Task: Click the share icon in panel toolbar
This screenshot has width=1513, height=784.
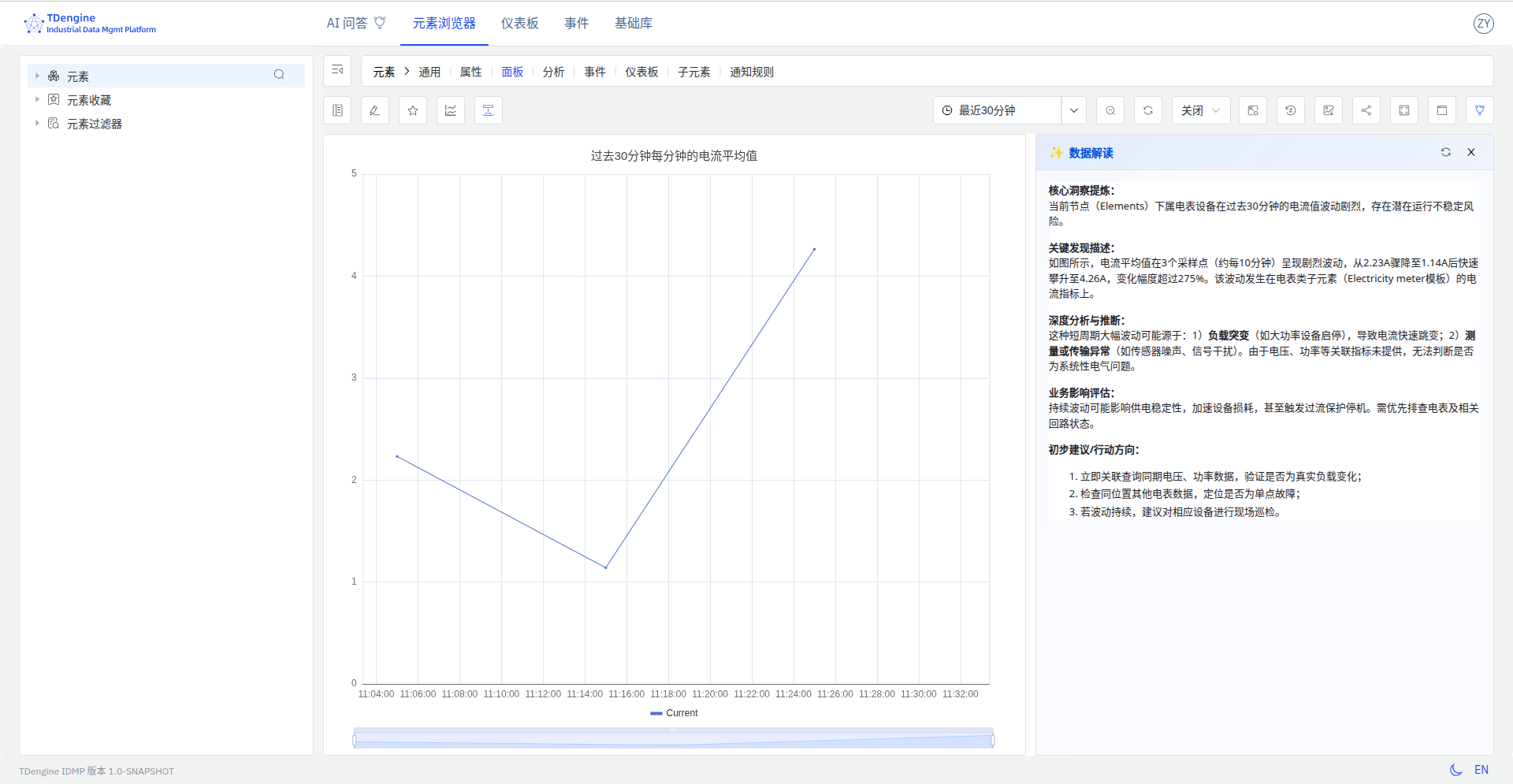Action: coord(1366,110)
